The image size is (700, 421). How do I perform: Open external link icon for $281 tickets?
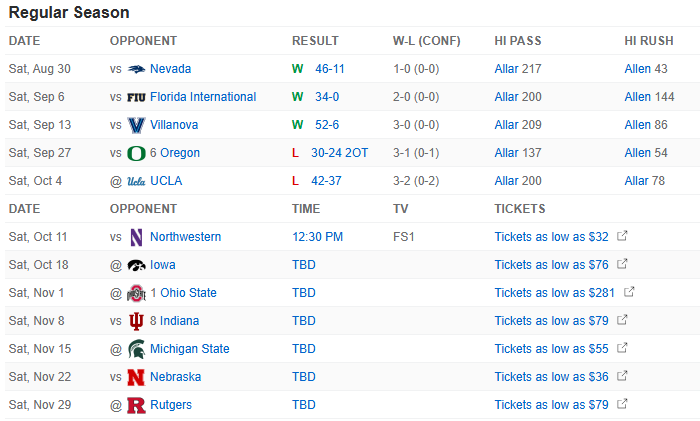(x=629, y=293)
